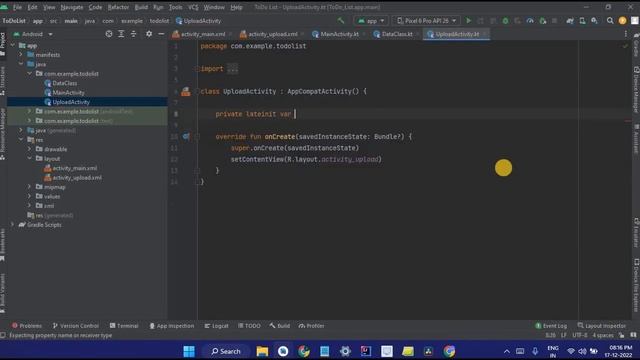Open the Profiler tool window at bottom

[311, 326]
